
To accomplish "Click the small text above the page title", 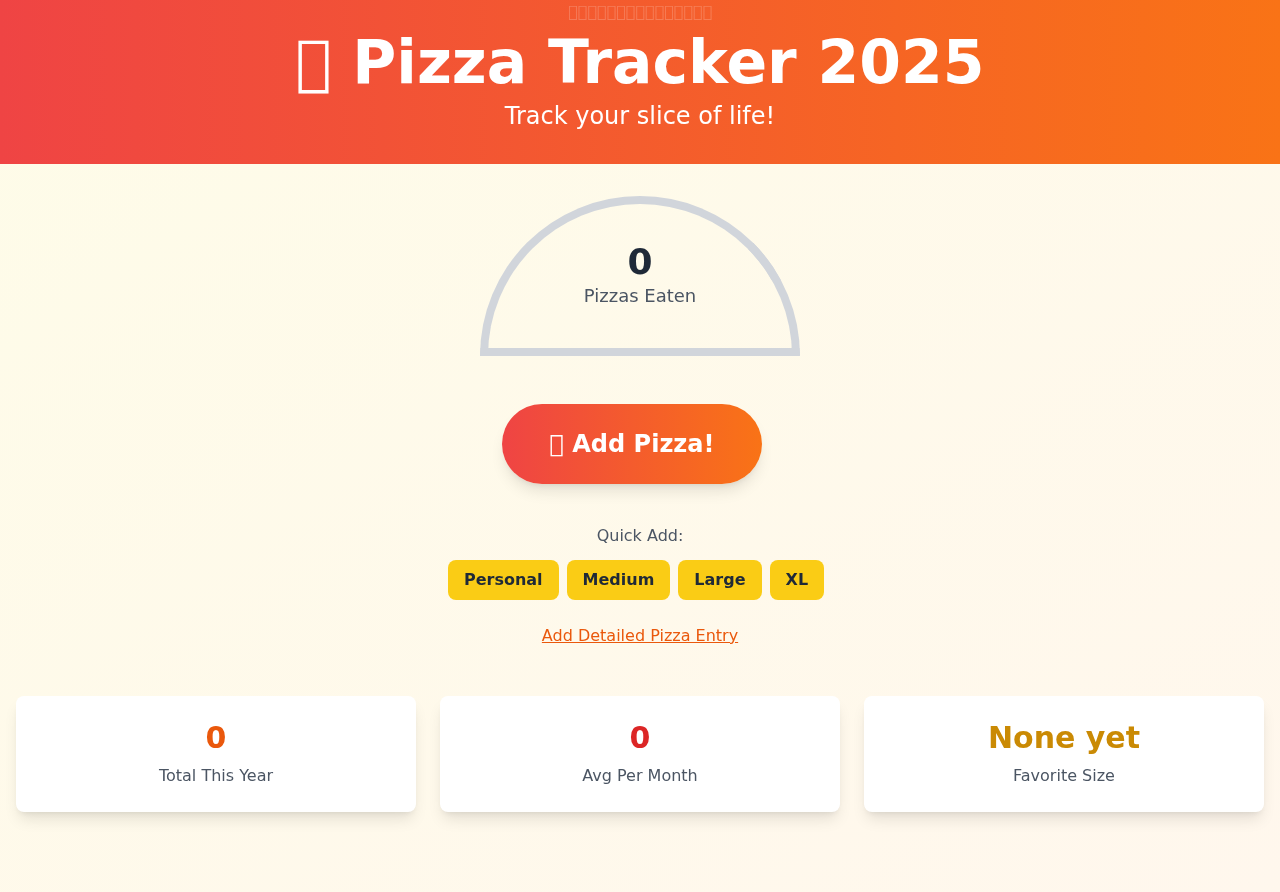I will click(640, 10).
